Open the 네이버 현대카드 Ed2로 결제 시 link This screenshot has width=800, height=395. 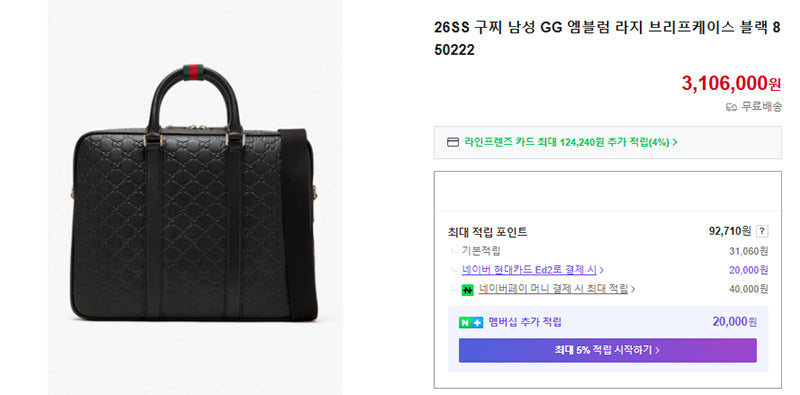point(529,270)
